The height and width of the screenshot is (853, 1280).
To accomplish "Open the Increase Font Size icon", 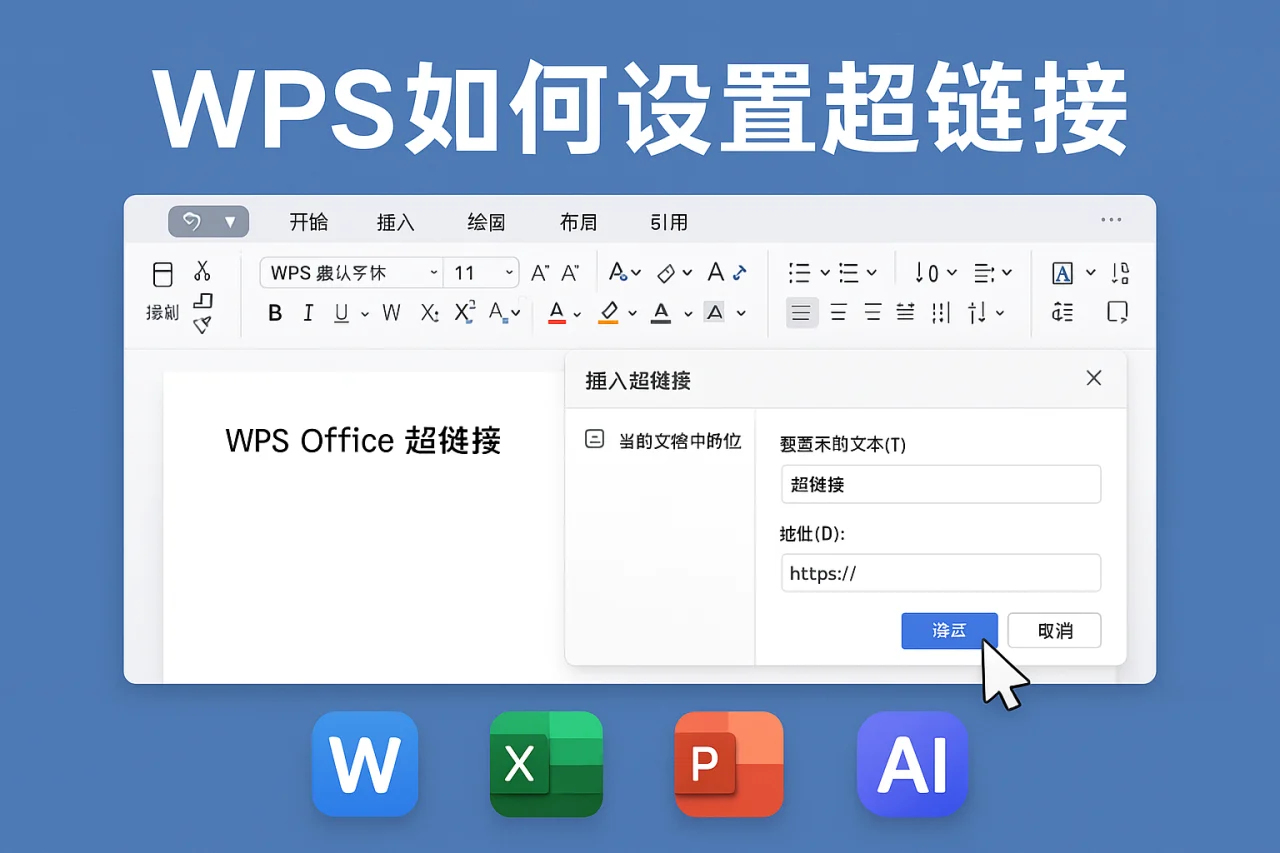I will tap(540, 272).
